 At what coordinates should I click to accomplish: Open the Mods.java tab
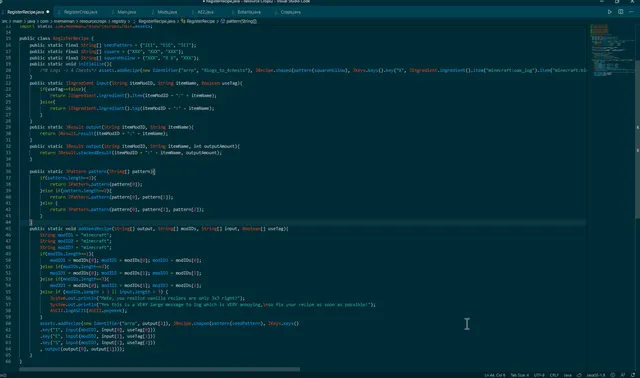tap(167, 12)
